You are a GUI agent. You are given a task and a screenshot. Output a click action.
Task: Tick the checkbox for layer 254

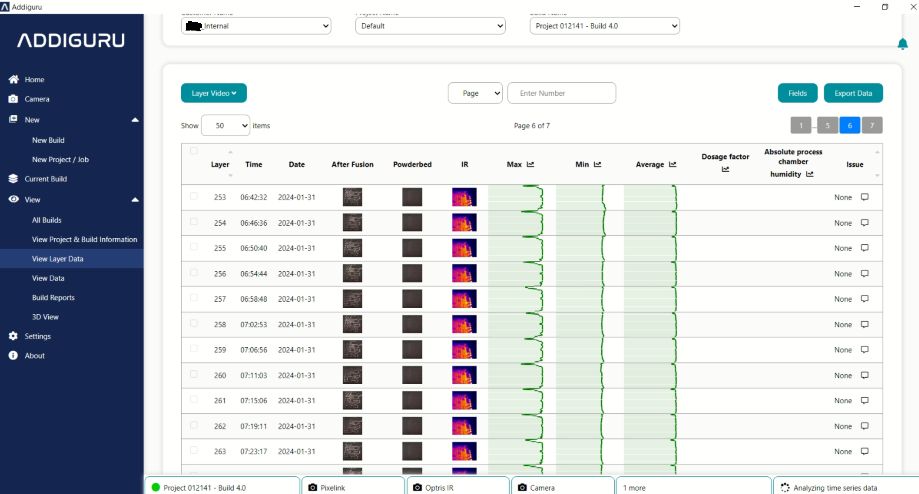(194, 222)
